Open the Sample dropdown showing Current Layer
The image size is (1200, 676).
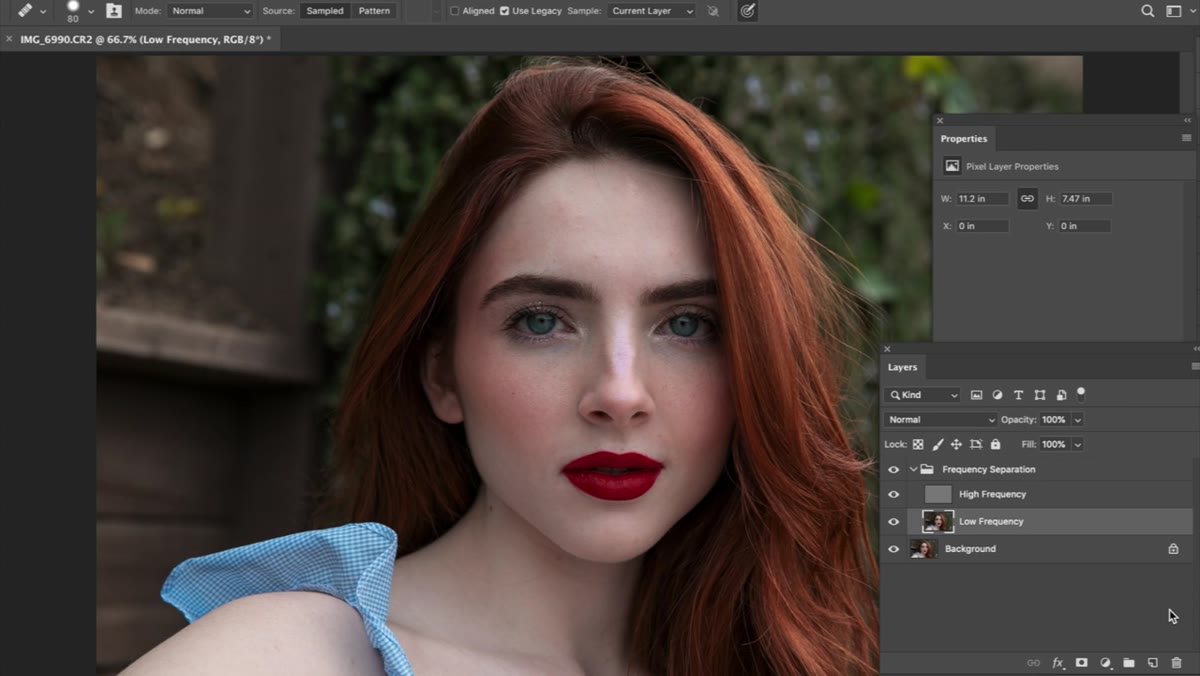coord(651,11)
